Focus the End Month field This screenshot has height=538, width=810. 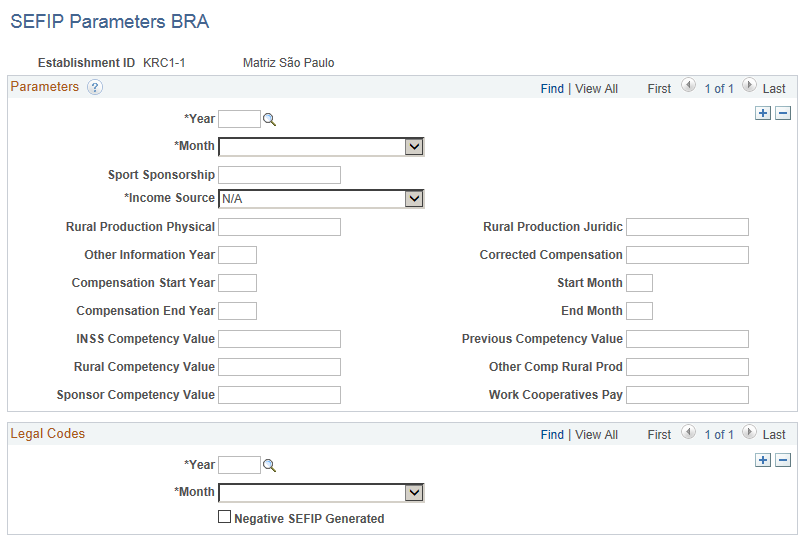point(640,311)
